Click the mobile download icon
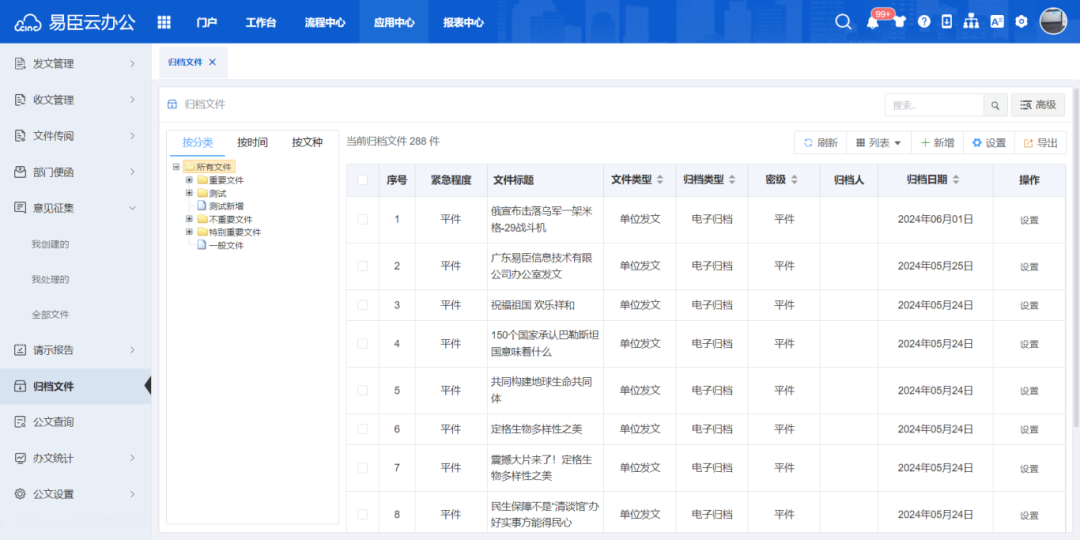 click(947, 22)
